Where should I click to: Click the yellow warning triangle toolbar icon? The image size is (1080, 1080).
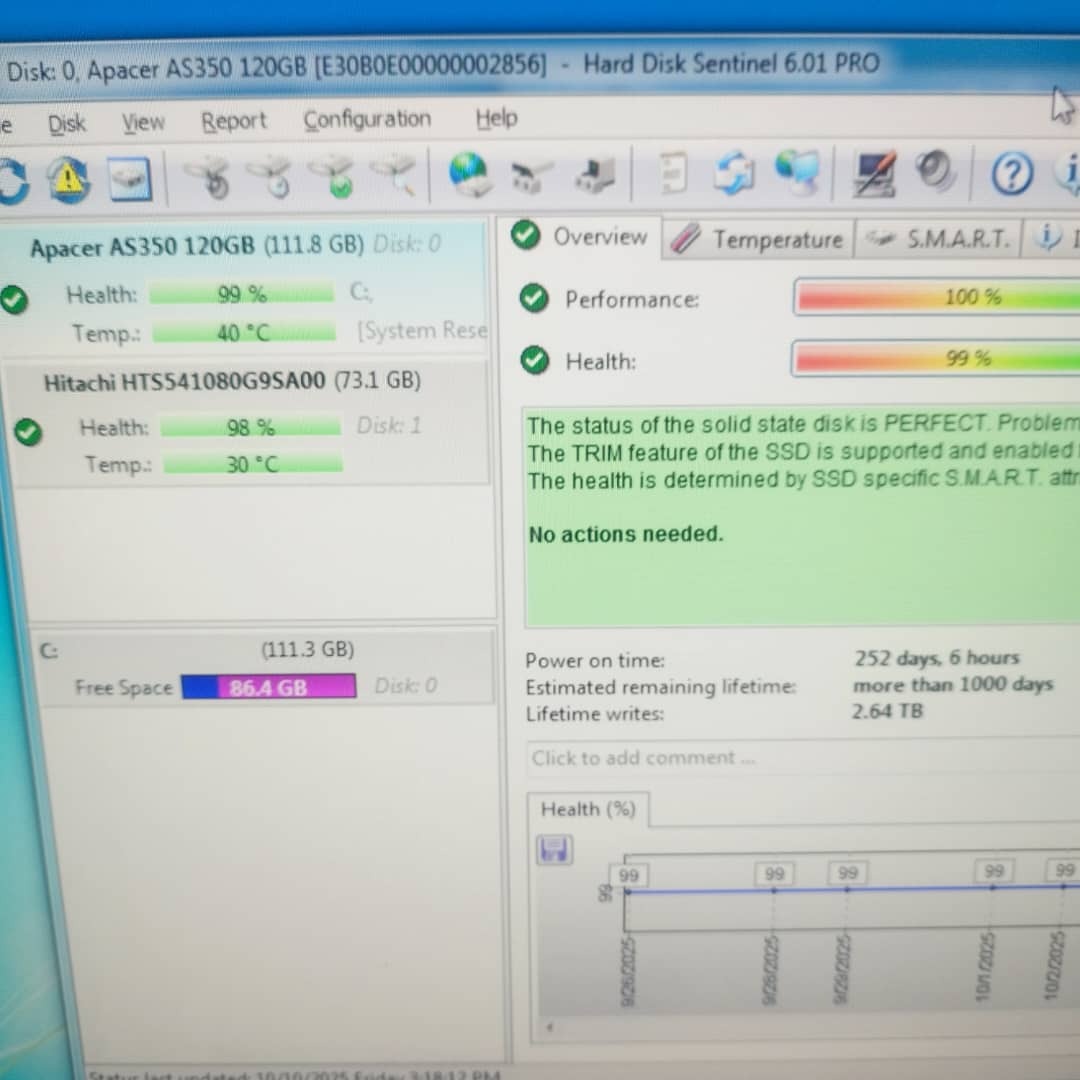point(68,180)
